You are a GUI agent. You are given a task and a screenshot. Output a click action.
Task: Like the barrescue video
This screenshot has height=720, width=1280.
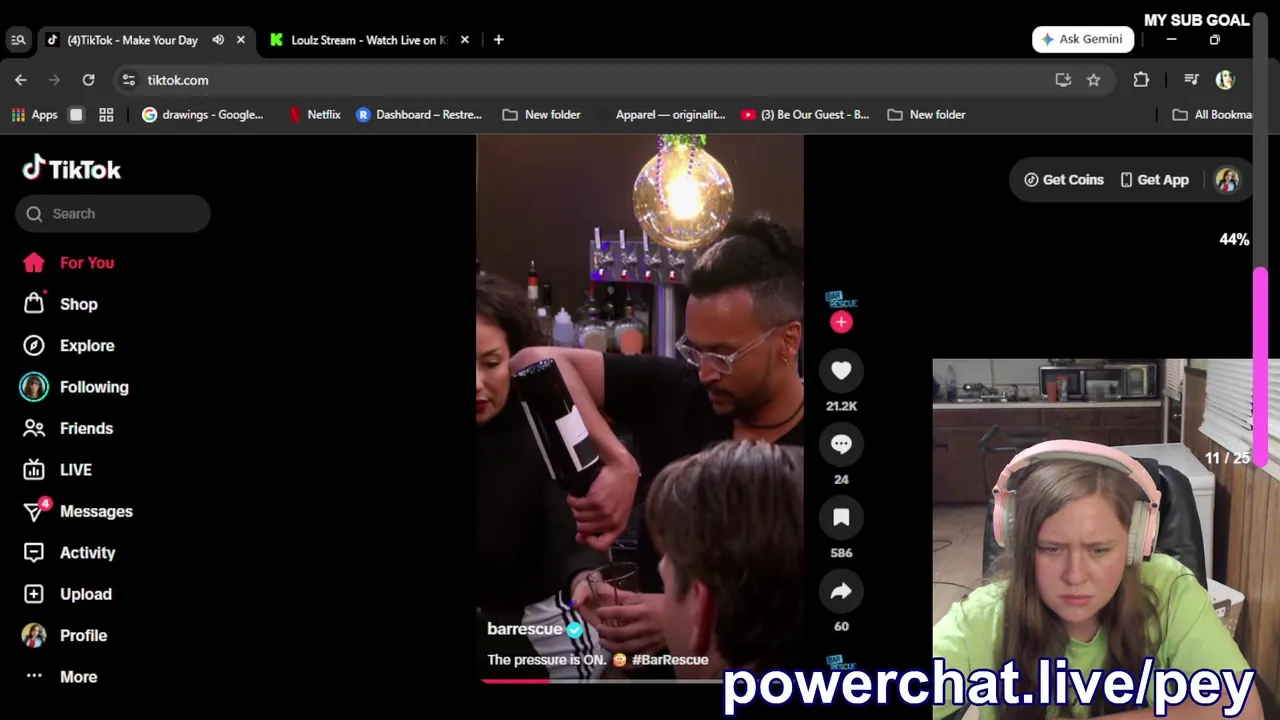coord(841,371)
